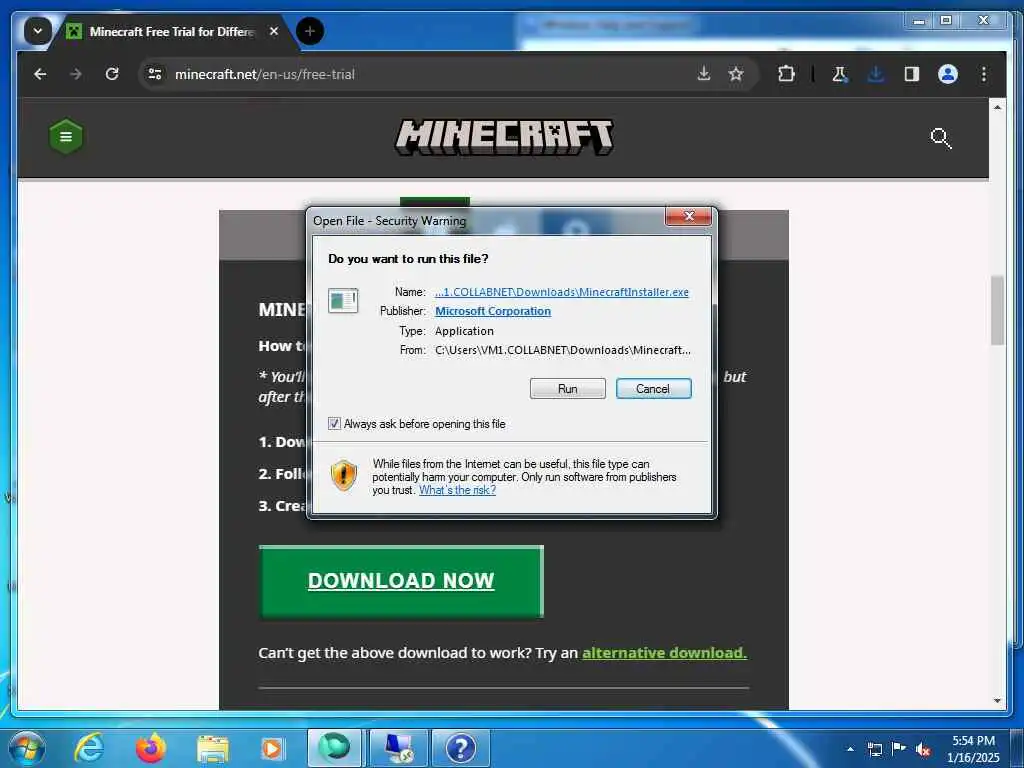Close the Security Warning dialog

pyautogui.click(x=688, y=216)
